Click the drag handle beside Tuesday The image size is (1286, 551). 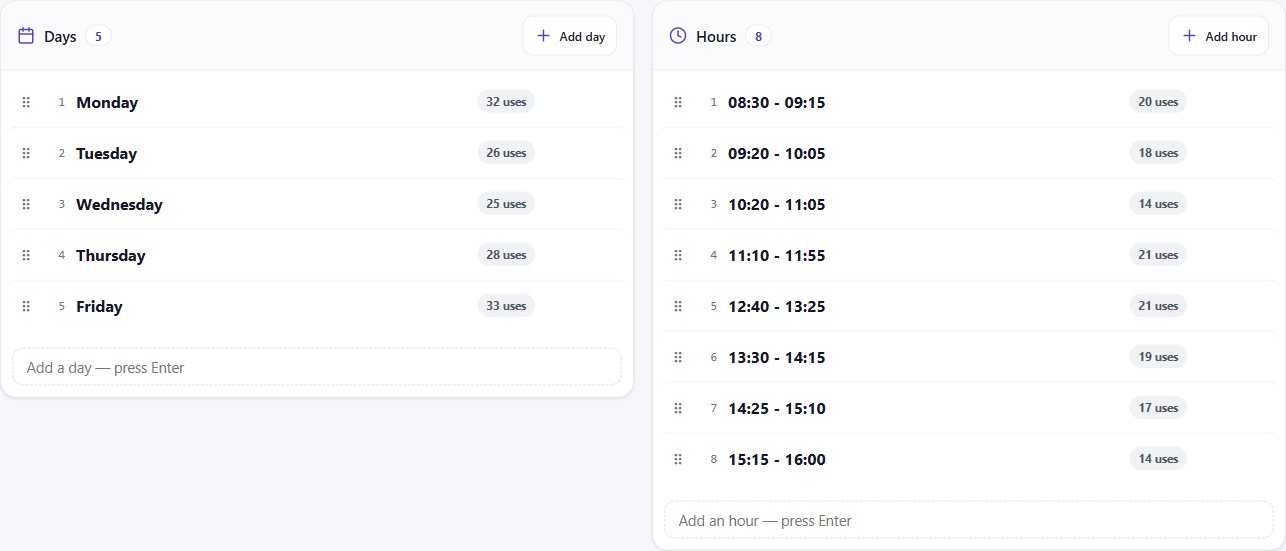click(x=26, y=153)
